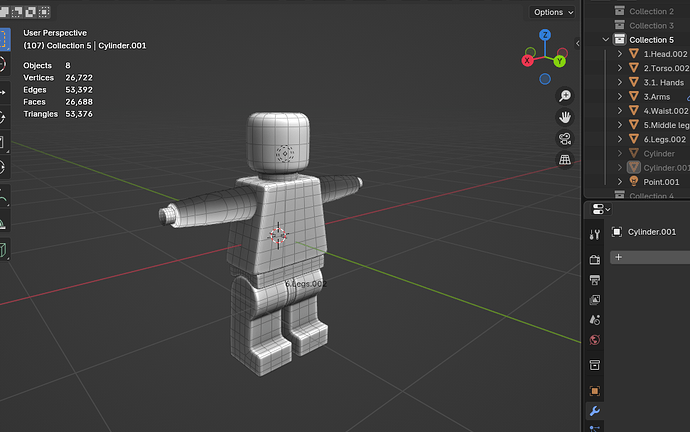Open the Tool properties tab
This screenshot has width=690, height=432.
pos(595,235)
